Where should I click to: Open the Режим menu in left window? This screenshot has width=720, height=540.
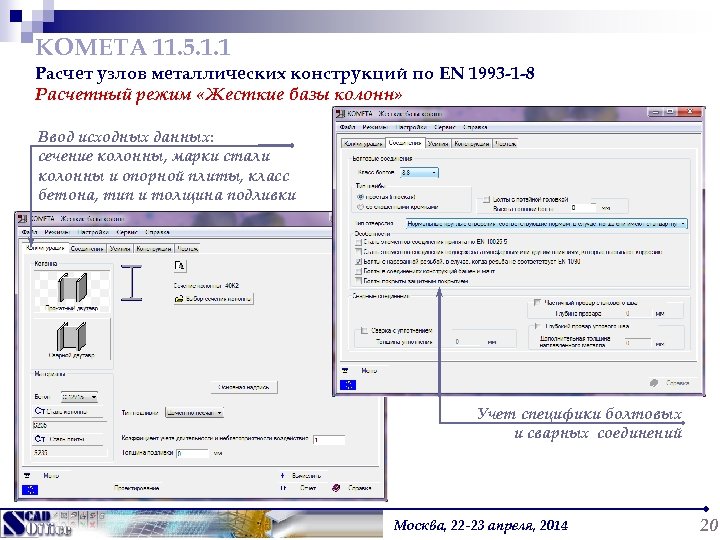coord(57,232)
